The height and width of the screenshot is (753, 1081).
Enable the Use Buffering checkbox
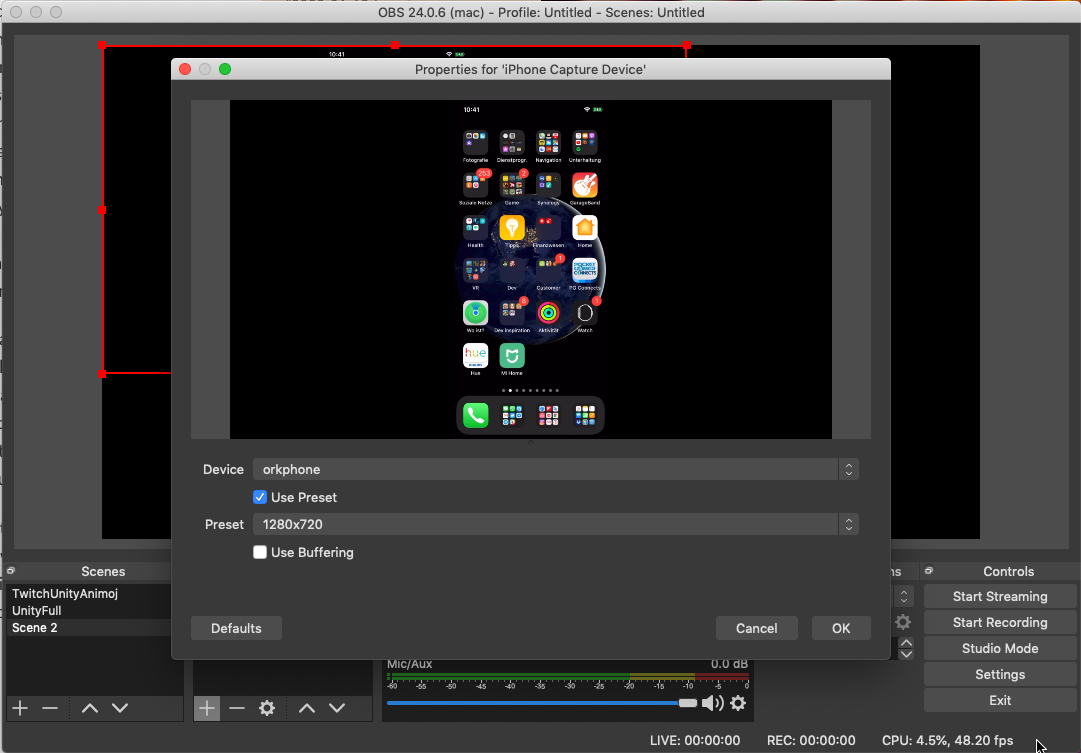tap(260, 552)
